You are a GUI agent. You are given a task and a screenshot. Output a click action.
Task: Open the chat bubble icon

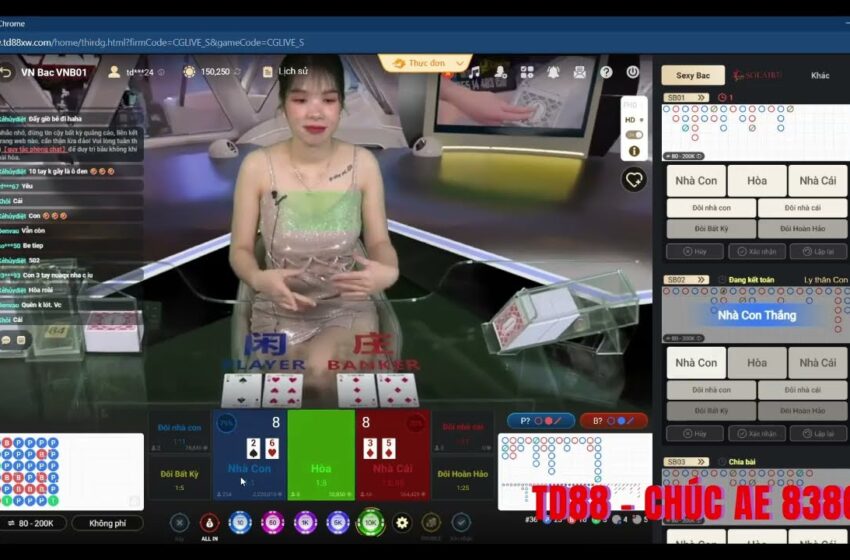7,340
